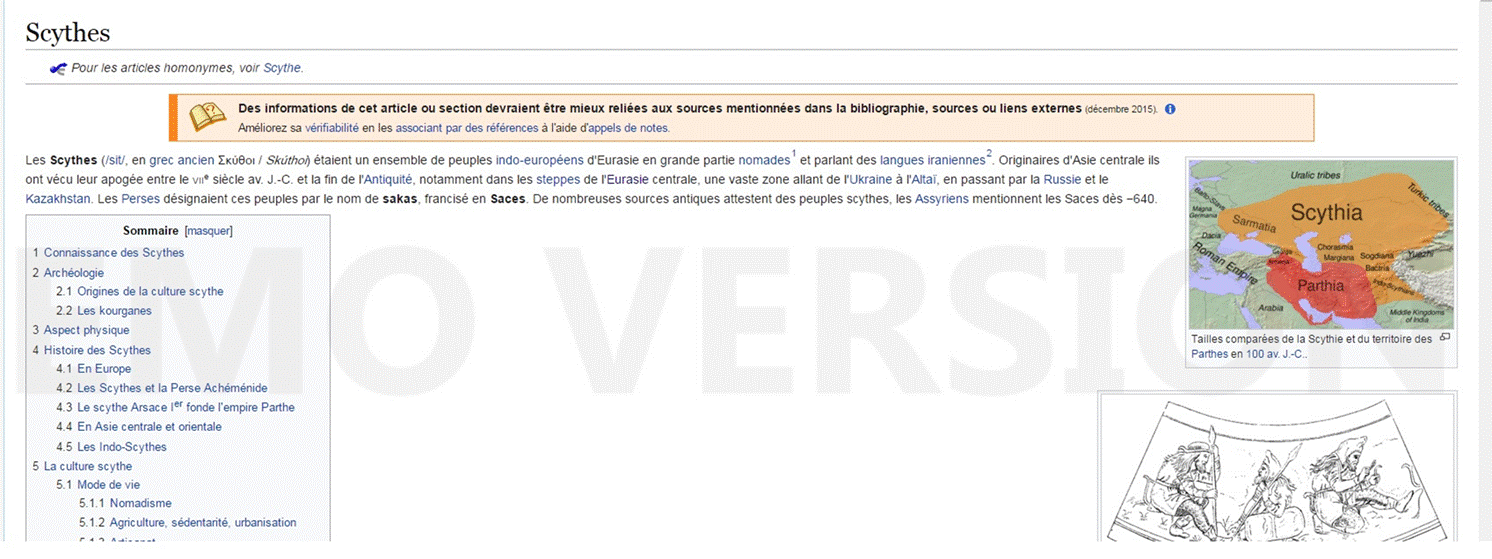Follow the nomades link
1492x559 pixels.
tap(764, 161)
